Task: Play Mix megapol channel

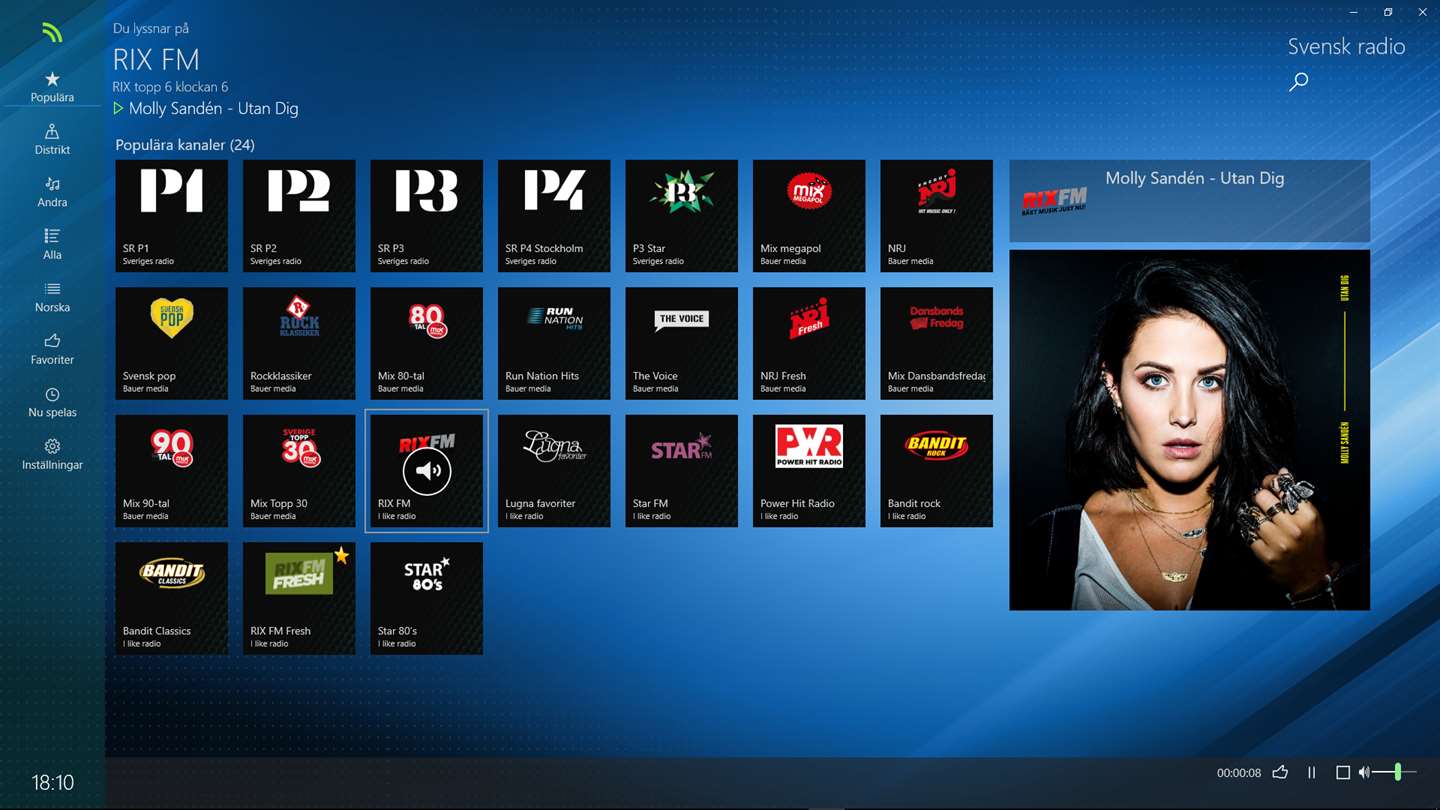Action: click(x=809, y=216)
